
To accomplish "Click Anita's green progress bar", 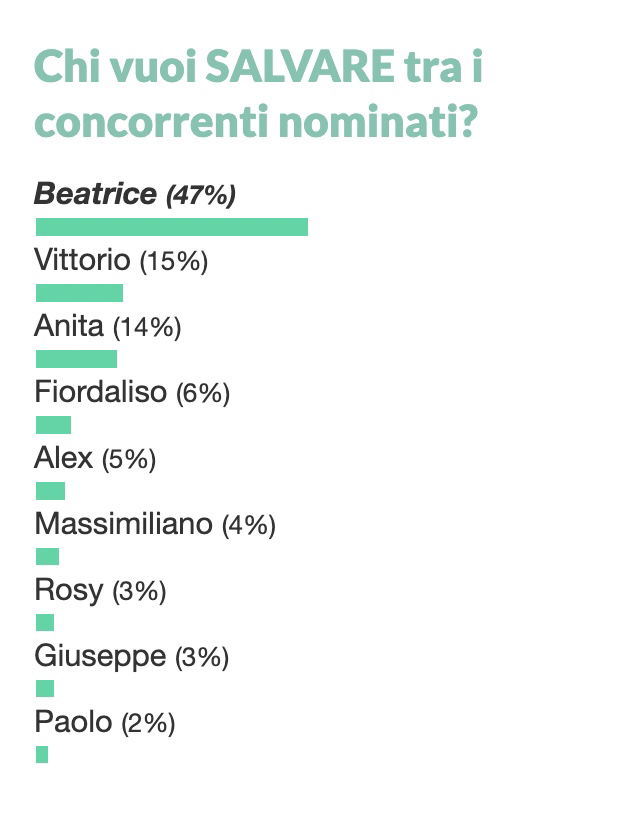I will click(76, 359).
